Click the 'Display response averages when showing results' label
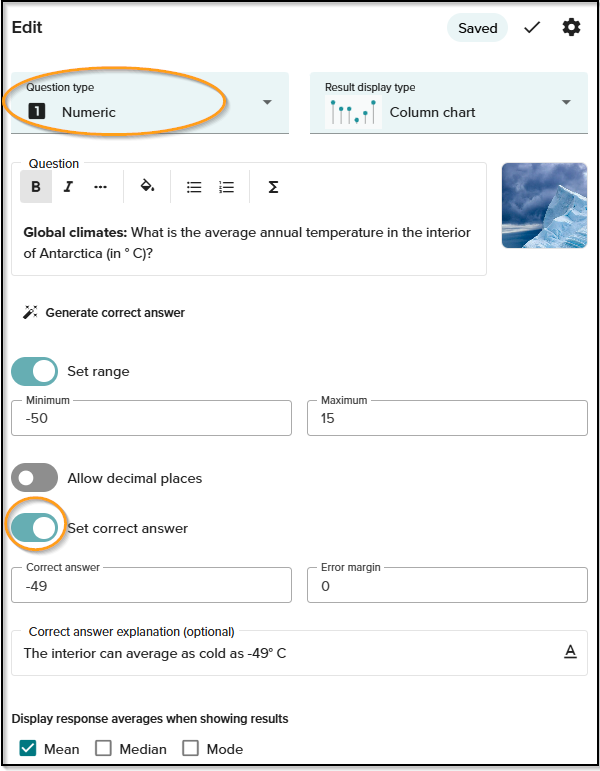Viewport: 600px width, 771px height. tap(150, 718)
